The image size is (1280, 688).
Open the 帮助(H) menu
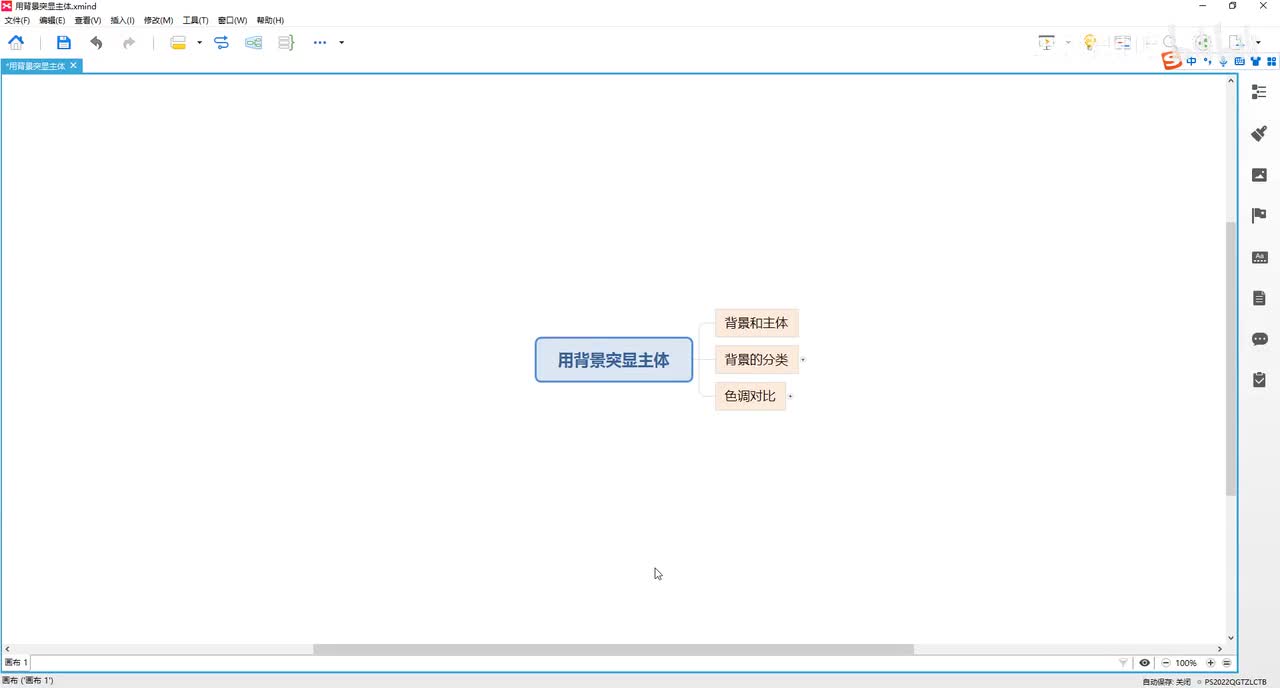tap(270, 20)
